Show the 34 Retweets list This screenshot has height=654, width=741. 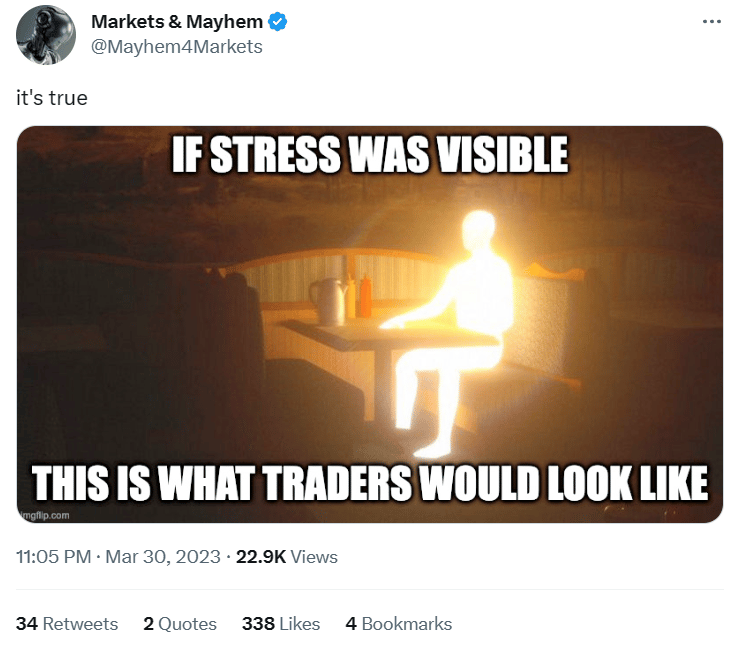67,624
